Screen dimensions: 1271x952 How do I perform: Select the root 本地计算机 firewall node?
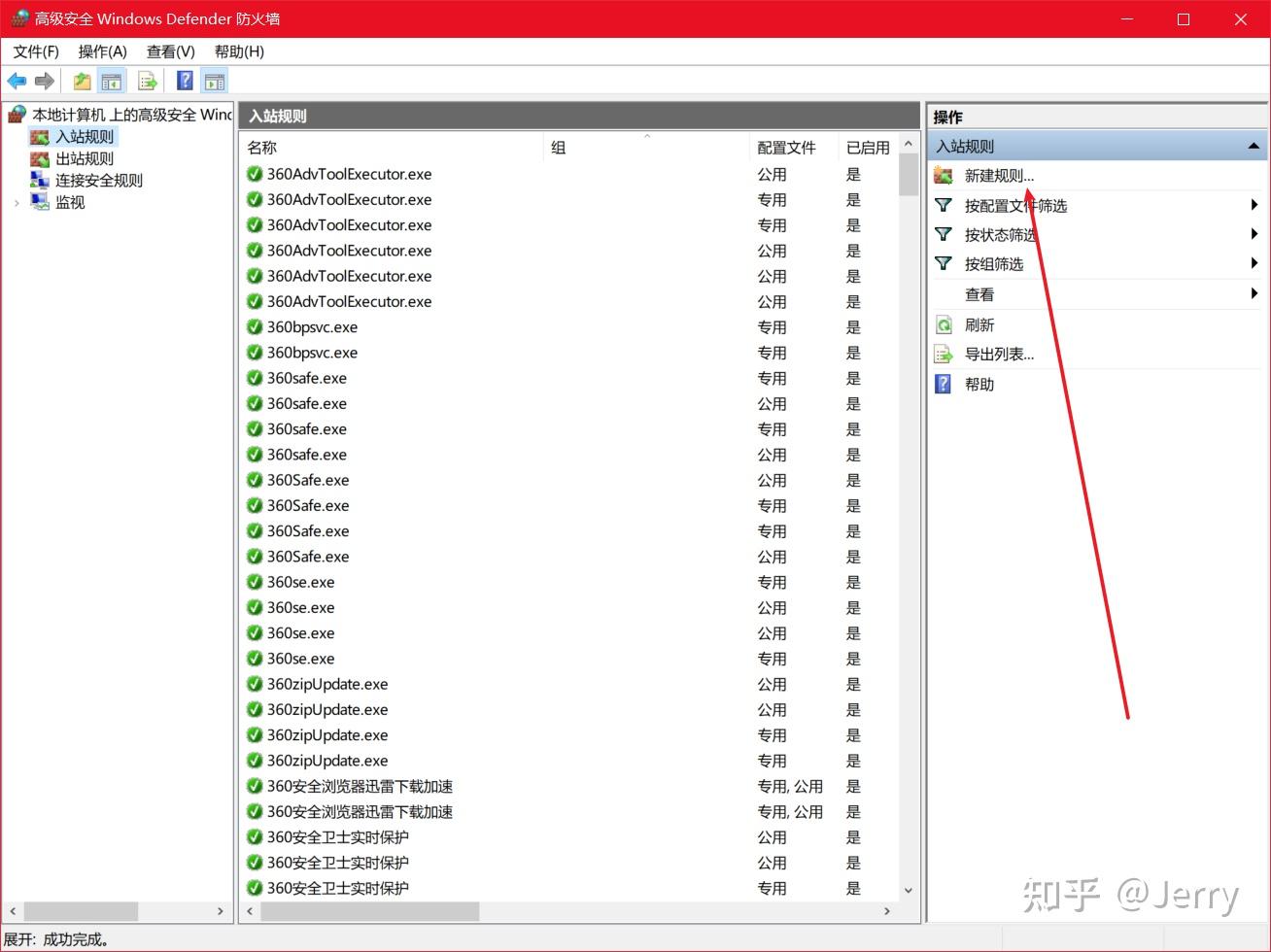click(x=132, y=115)
